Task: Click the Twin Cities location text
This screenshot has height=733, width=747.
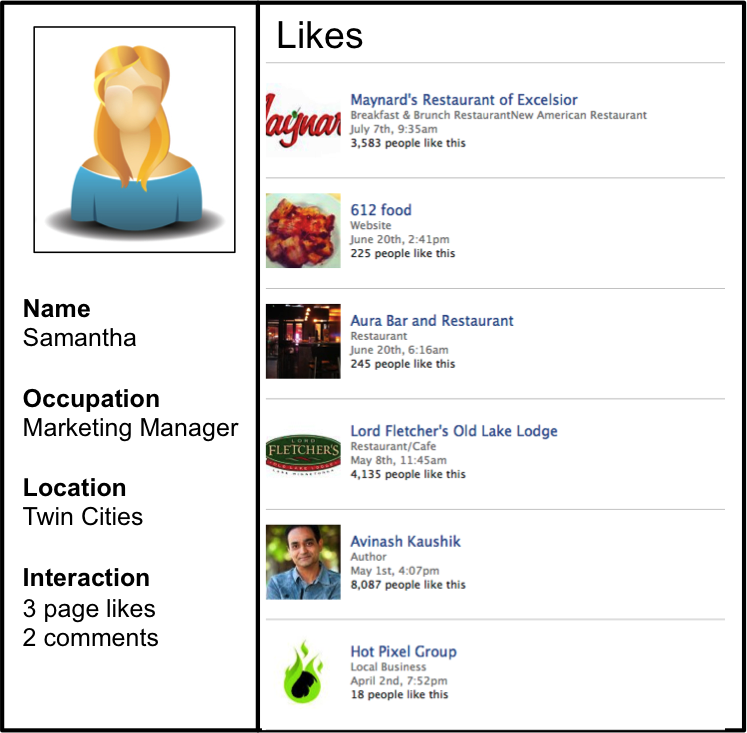Action: [x=83, y=517]
